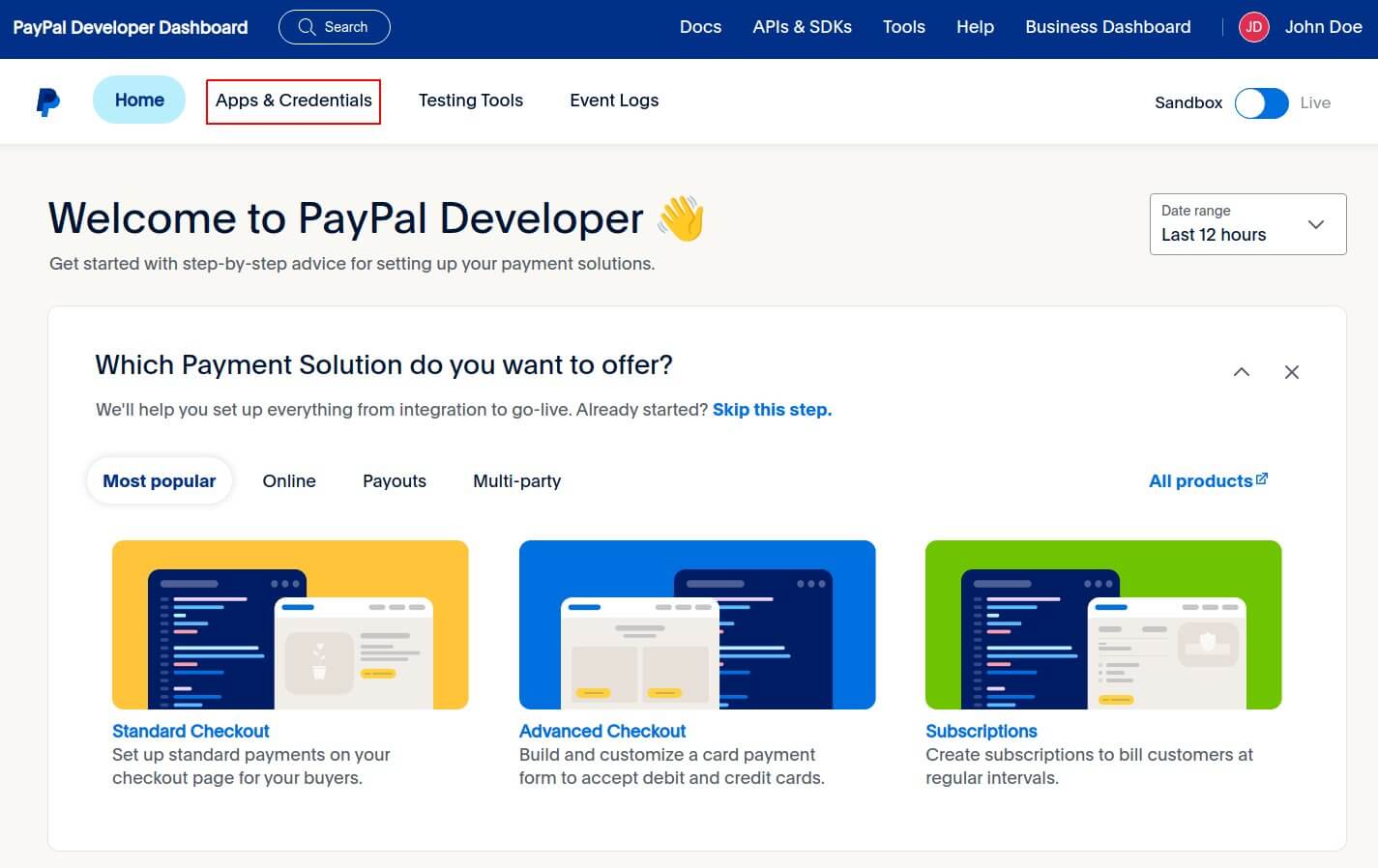Viewport: 1378px width, 868px height.
Task: Click external link icon beside All products
Action: (1262, 479)
